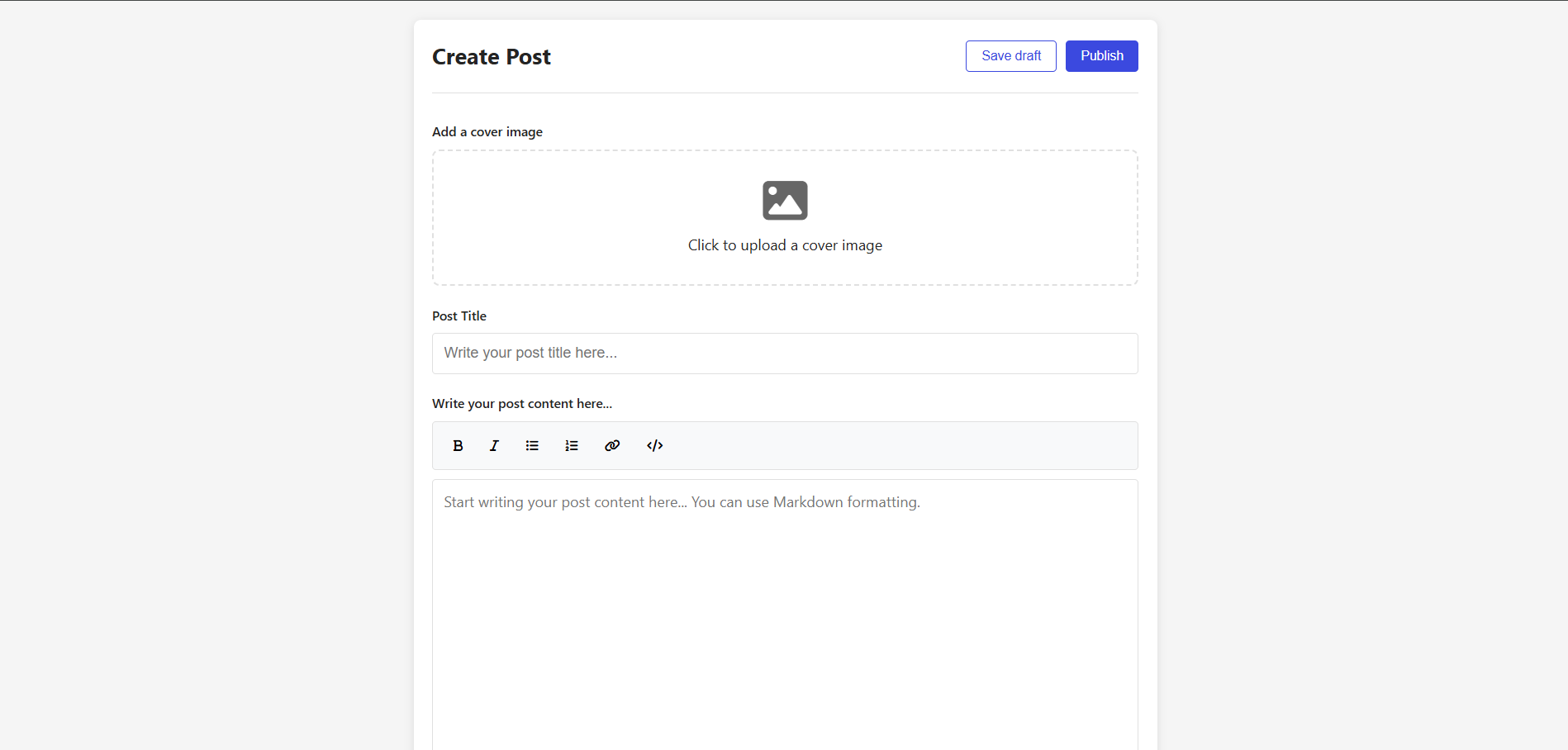The height and width of the screenshot is (750, 1568).
Task: Add a hyperlink using the link icon
Action: 612,446
